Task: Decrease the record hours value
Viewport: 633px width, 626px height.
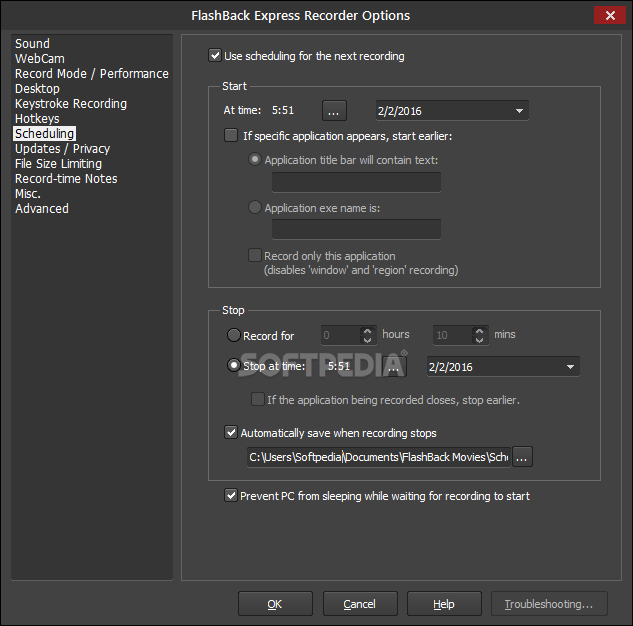Action: 367,340
